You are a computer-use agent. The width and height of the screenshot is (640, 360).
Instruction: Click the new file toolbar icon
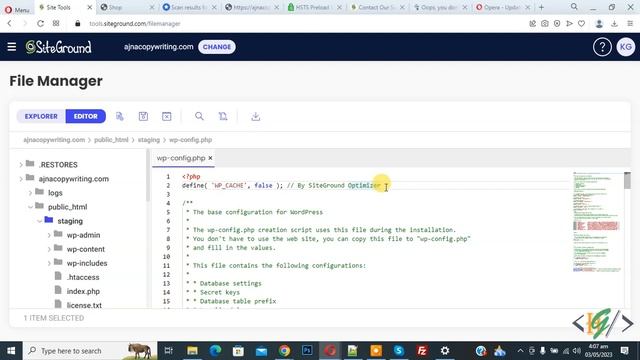click(x=120, y=116)
